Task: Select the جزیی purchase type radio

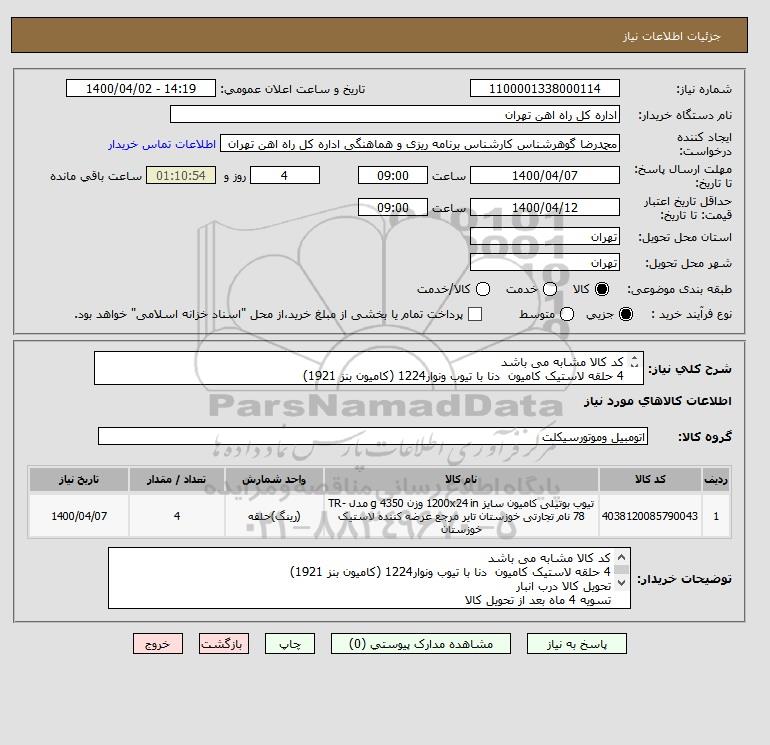Action: pos(626,314)
